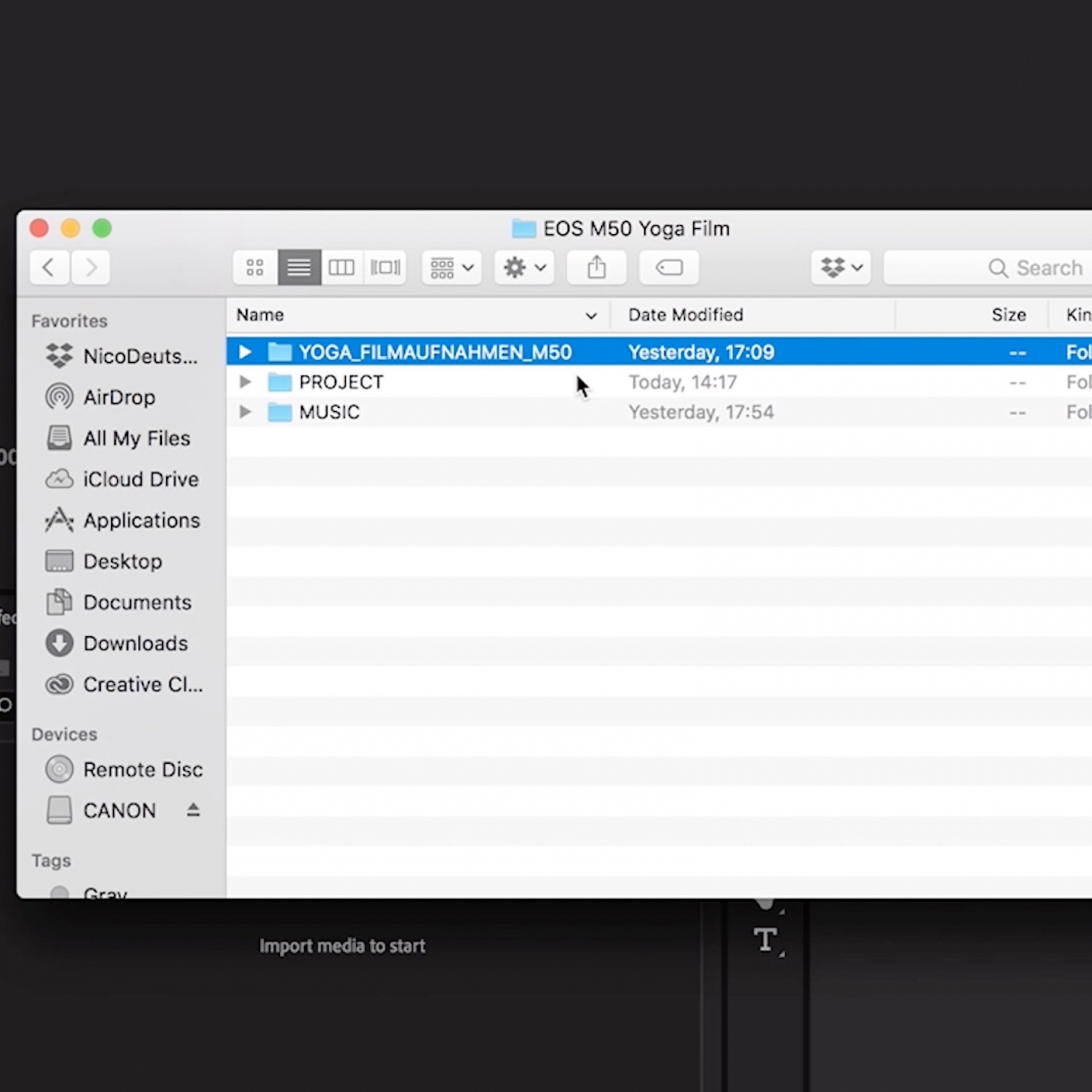Sort by the Size column header
This screenshot has width=1092, height=1092.
click(x=972, y=315)
